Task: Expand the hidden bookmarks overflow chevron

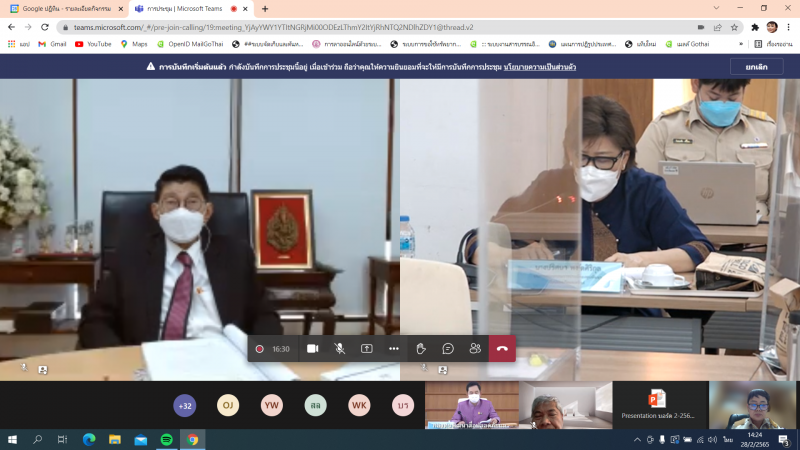Action: coord(741,44)
